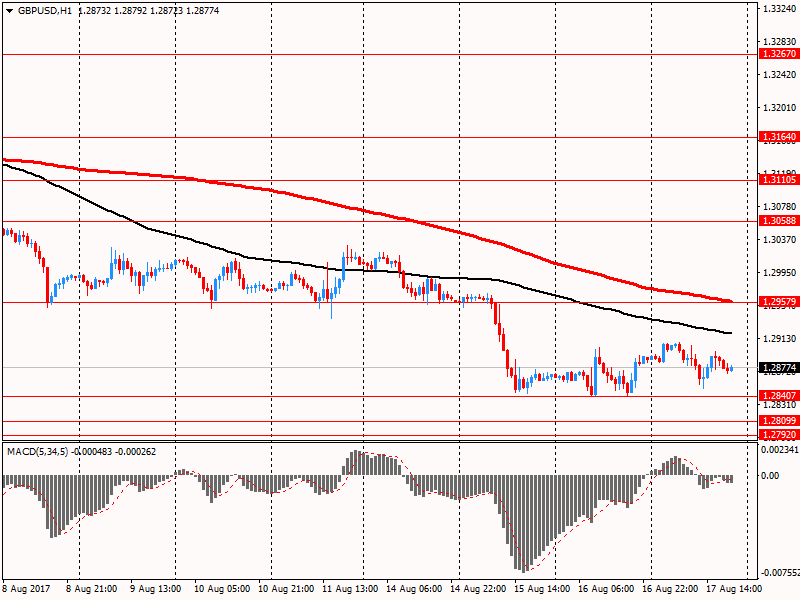Select the time axis label 17 Aug 14:00

[x=734, y=589]
